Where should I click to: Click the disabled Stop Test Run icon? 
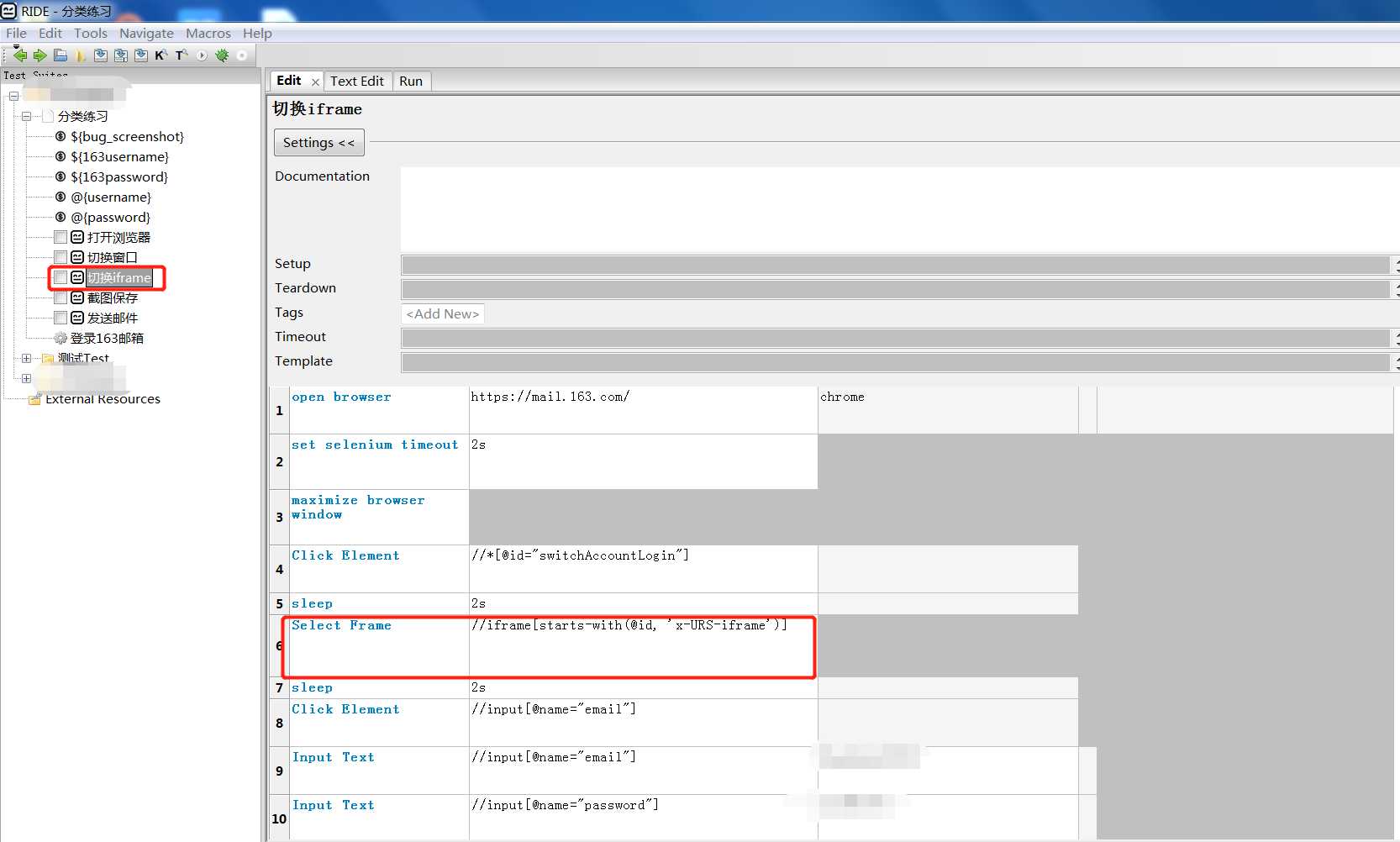tap(242, 55)
